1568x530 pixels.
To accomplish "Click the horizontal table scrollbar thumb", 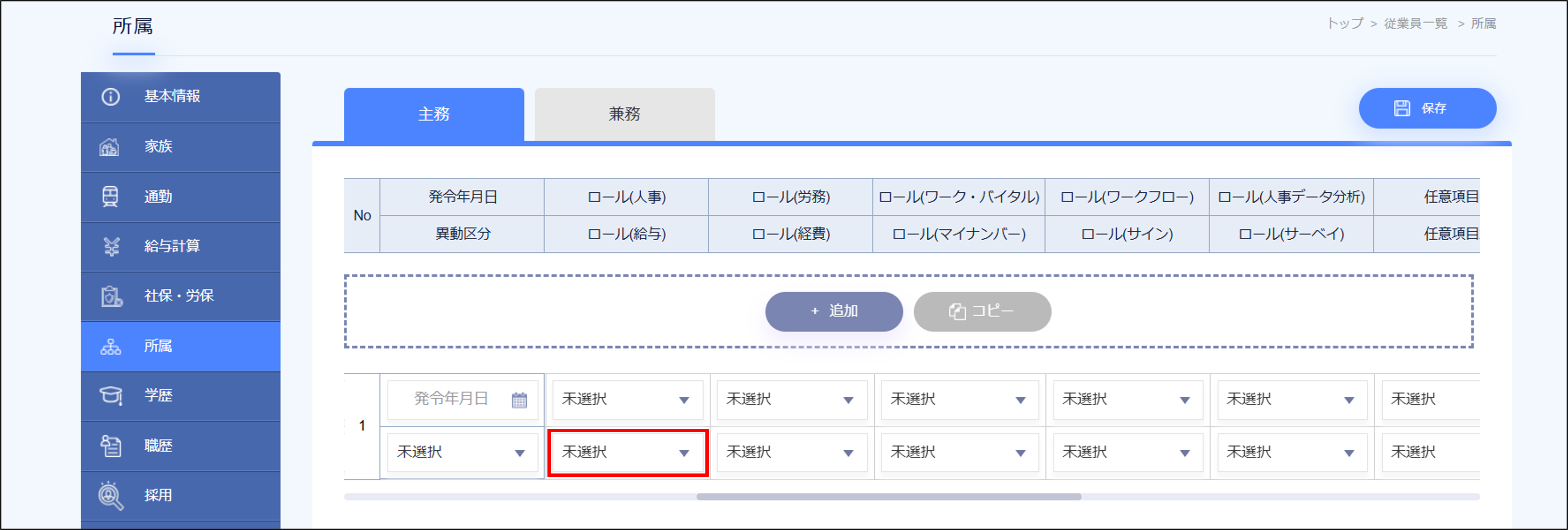I will click(x=889, y=497).
